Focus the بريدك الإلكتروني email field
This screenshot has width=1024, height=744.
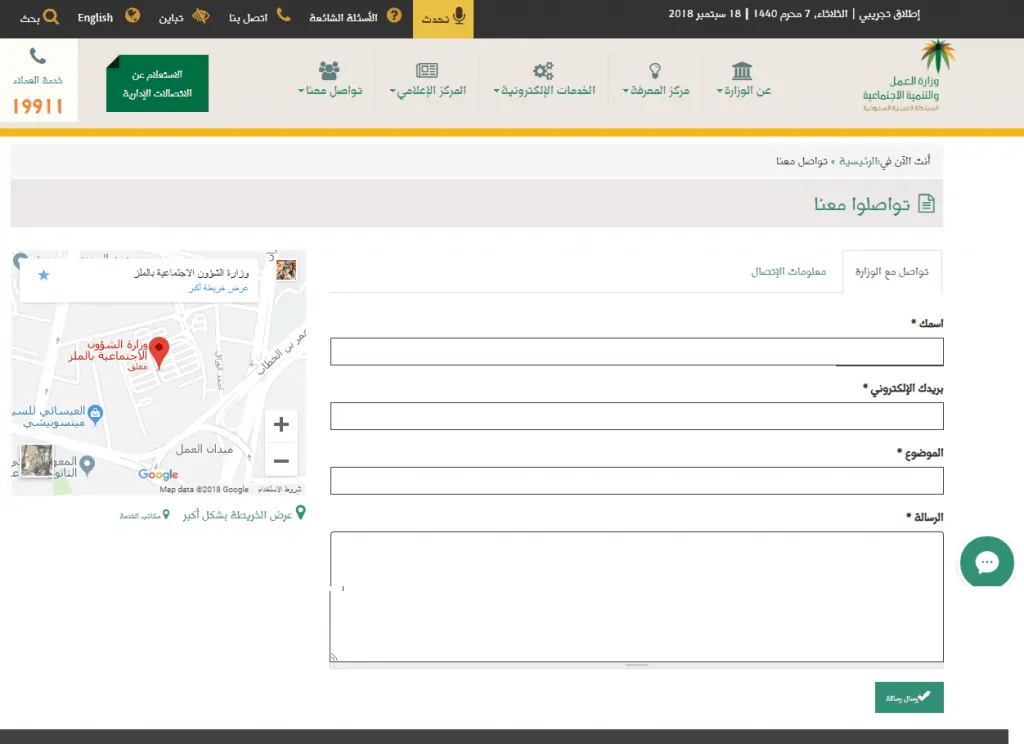click(x=637, y=416)
